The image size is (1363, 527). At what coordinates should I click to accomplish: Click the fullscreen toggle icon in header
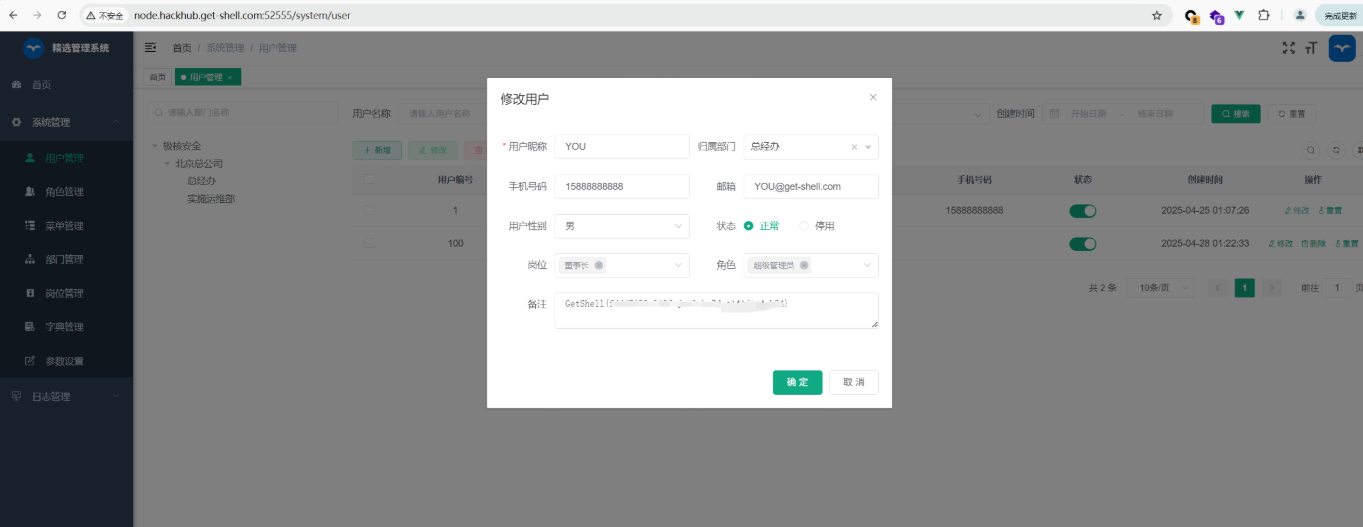pos(1288,48)
